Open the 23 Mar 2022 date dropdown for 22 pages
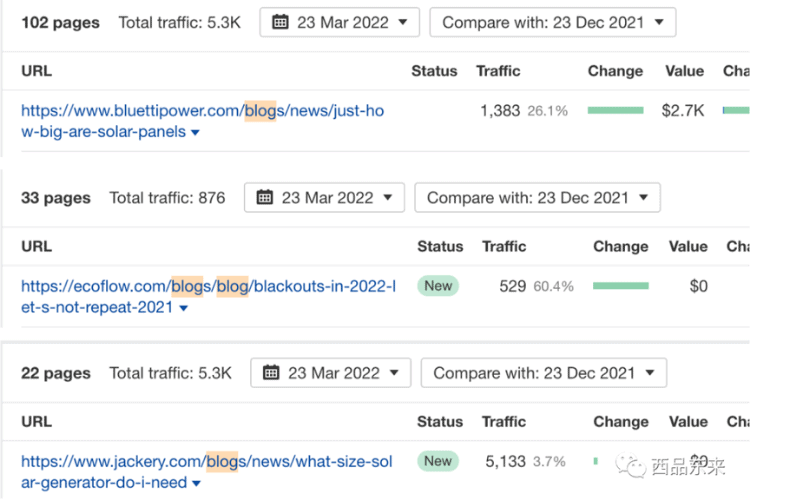 click(330, 373)
